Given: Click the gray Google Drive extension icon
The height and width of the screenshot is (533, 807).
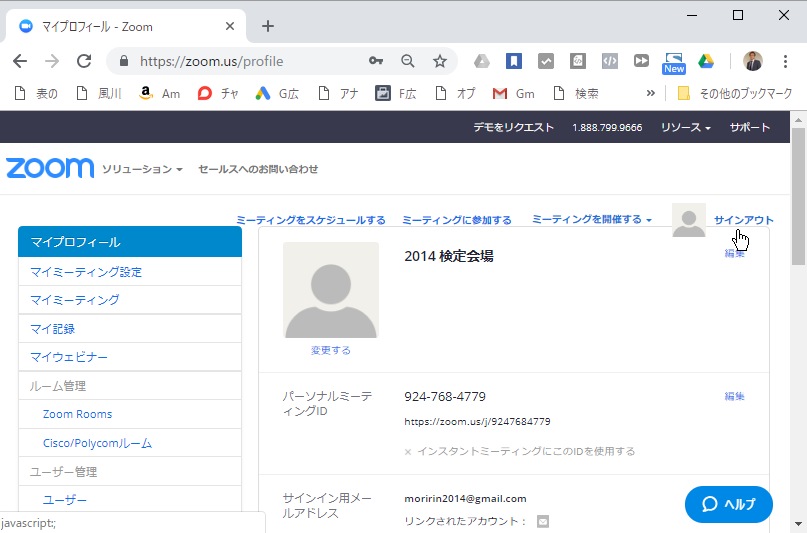Looking at the screenshot, I should 482,61.
